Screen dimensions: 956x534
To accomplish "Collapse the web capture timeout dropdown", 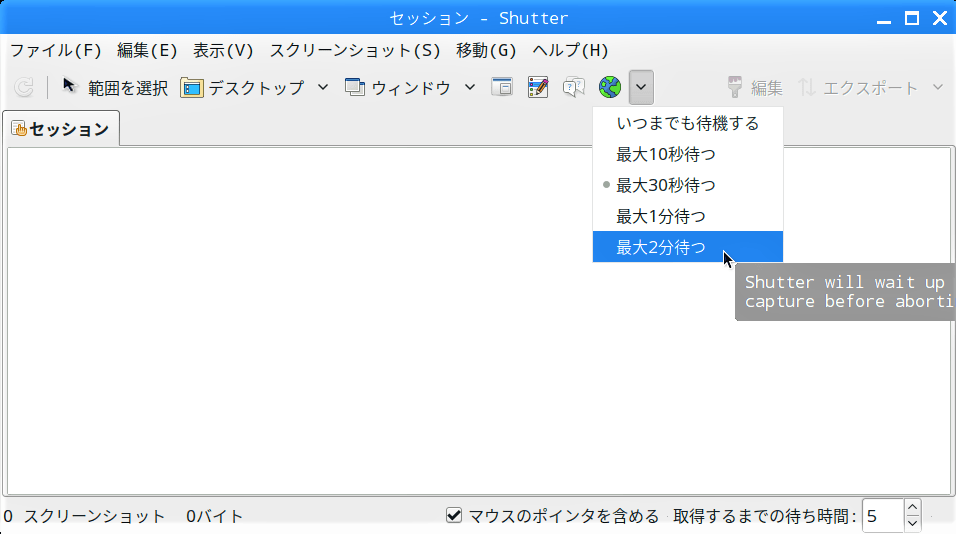I will [x=641, y=88].
